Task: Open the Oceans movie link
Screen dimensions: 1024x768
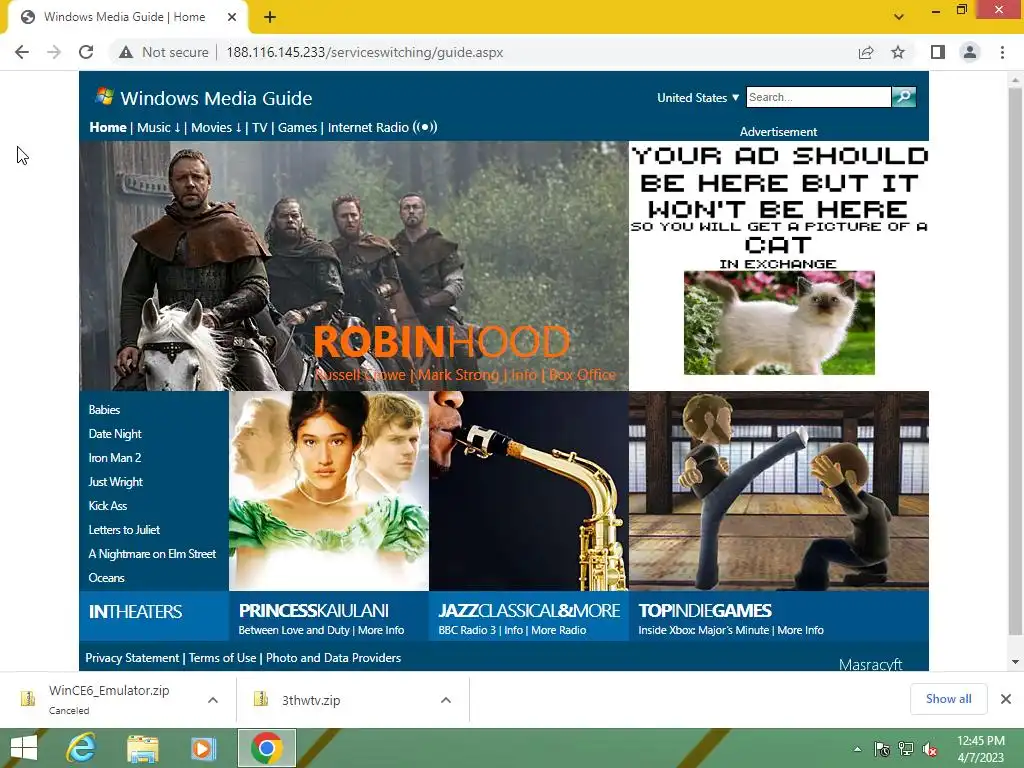Action: 106,578
